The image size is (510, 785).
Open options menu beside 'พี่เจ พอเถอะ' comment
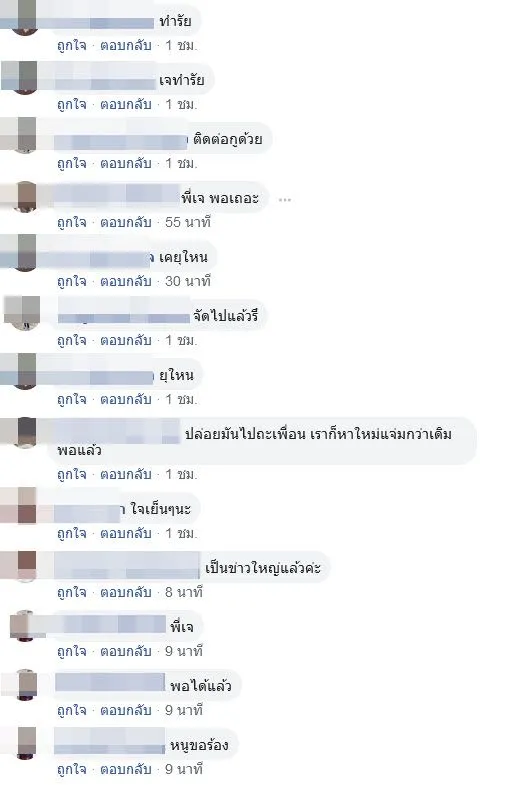pos(285,200)
